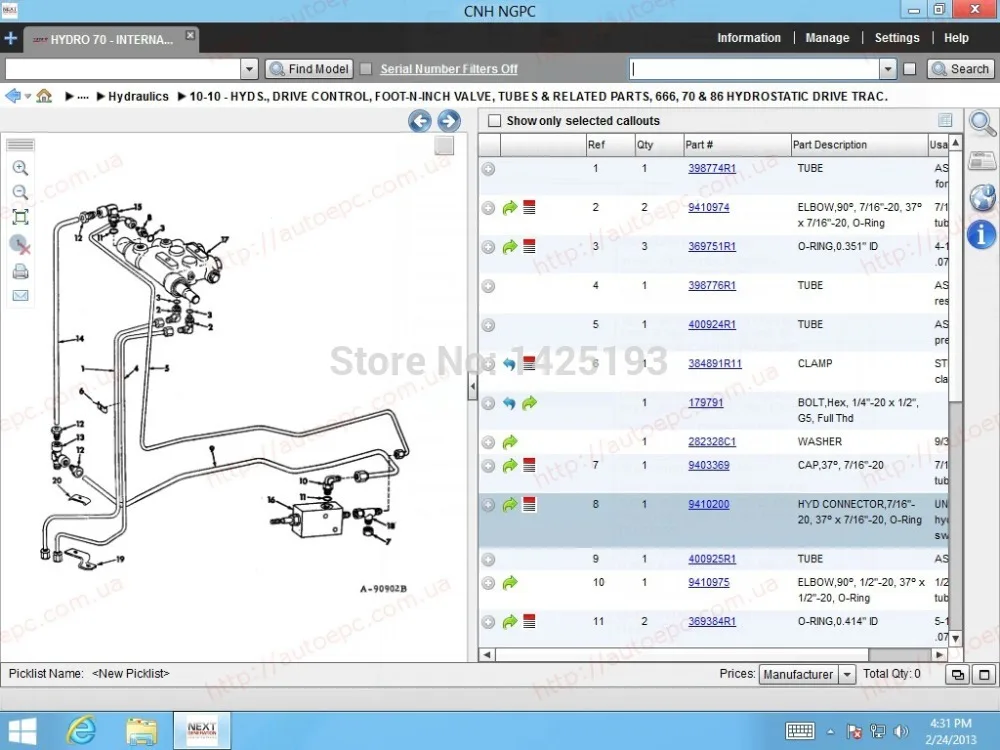Click the back arrow in breadcrumb
Image resolution: width=1000 pixels, height=750 pixels.
[x=13, y=96]
